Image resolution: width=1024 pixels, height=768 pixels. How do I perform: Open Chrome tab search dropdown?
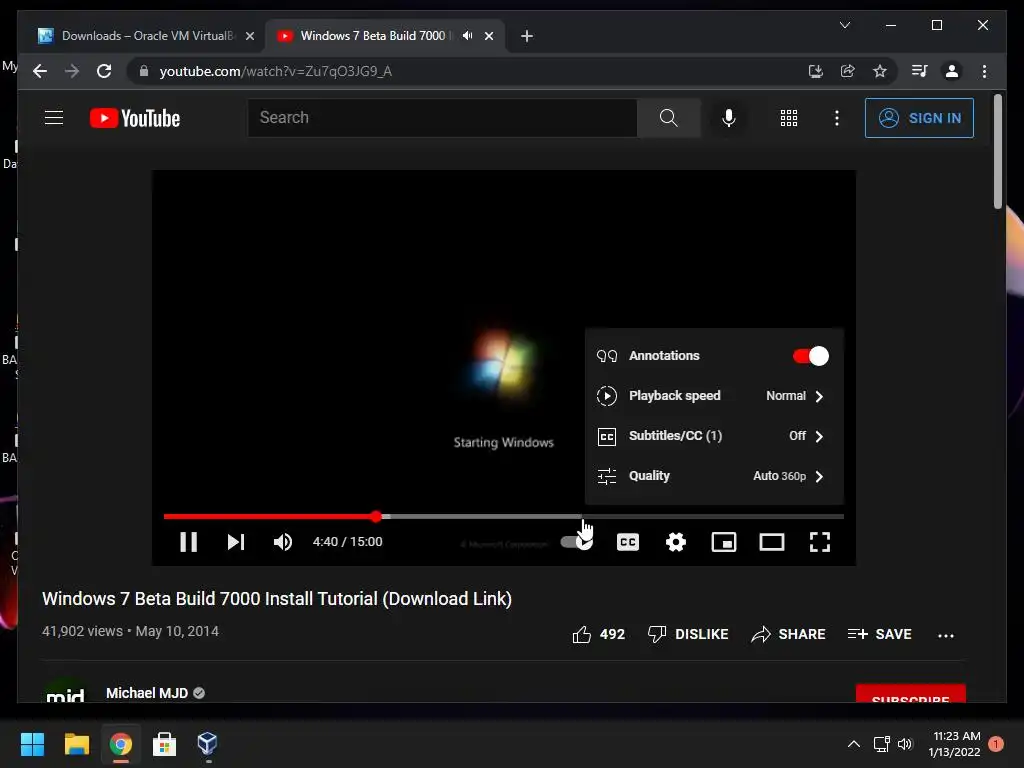click(x=844, y=25)
